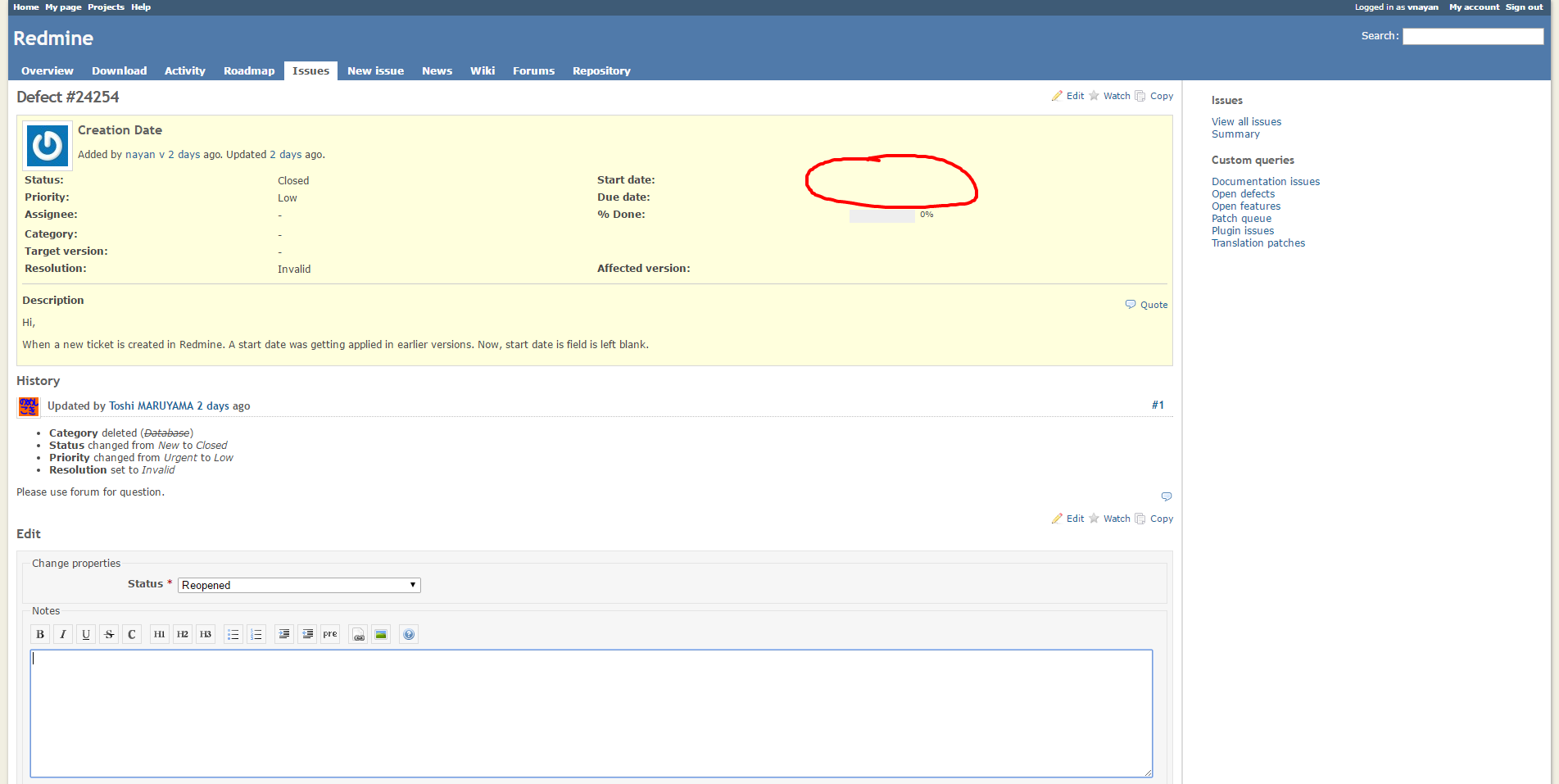The height and width of the screenshot is (784, 1559).
Task: Switch to the Roadmap tab
Action: 249,71
